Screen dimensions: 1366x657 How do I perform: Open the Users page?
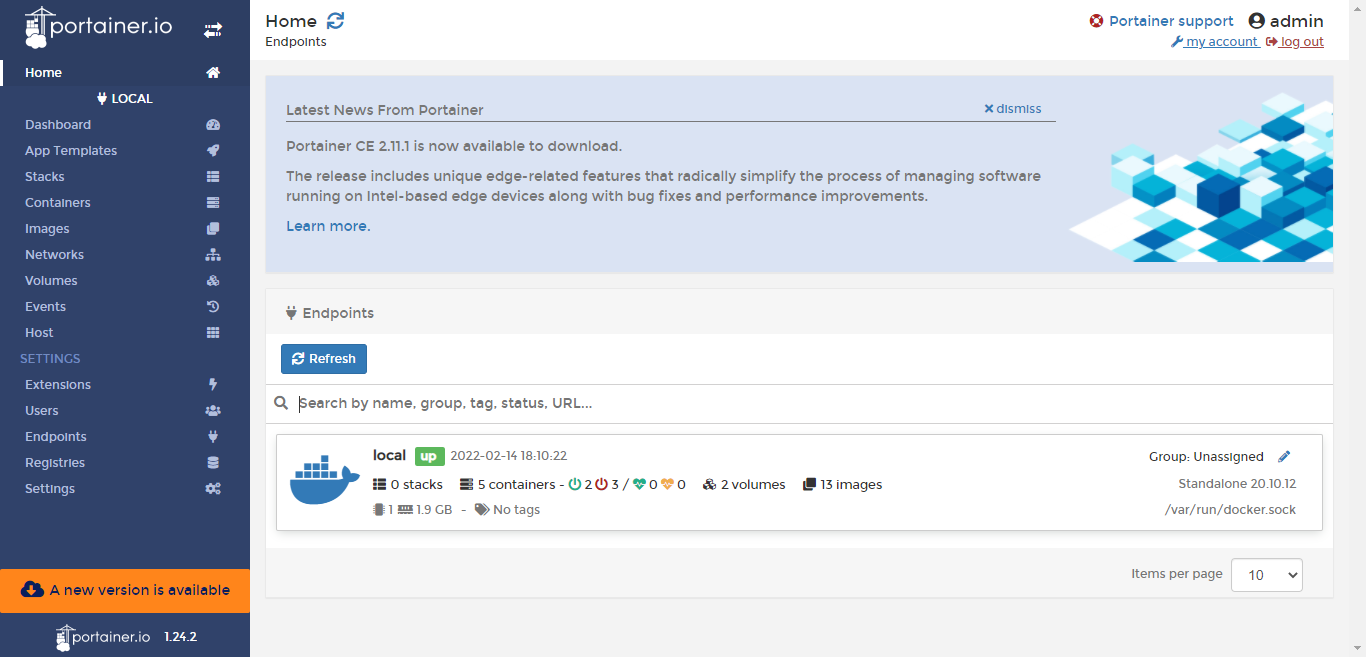pyautogui.click(x=125, y=411)
